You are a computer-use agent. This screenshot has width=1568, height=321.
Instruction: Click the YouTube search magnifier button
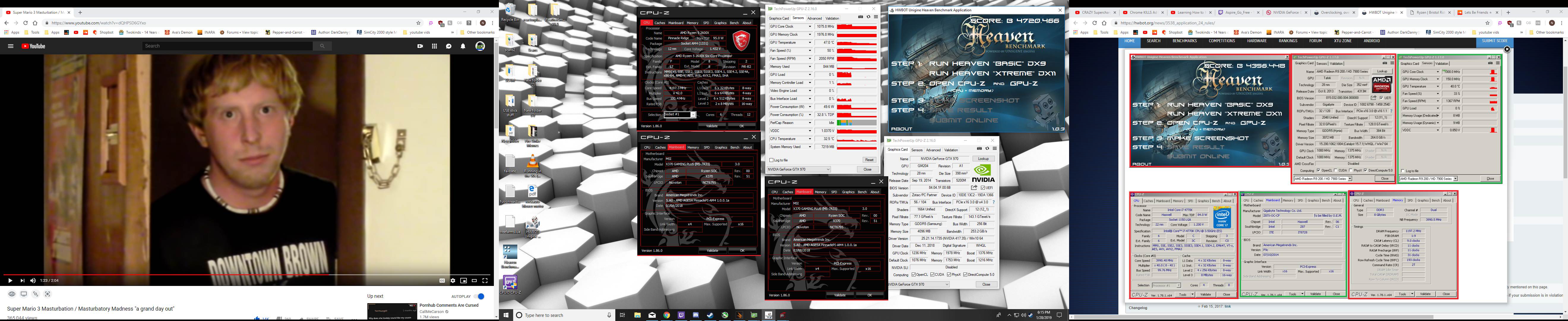[x=322, y=46]
